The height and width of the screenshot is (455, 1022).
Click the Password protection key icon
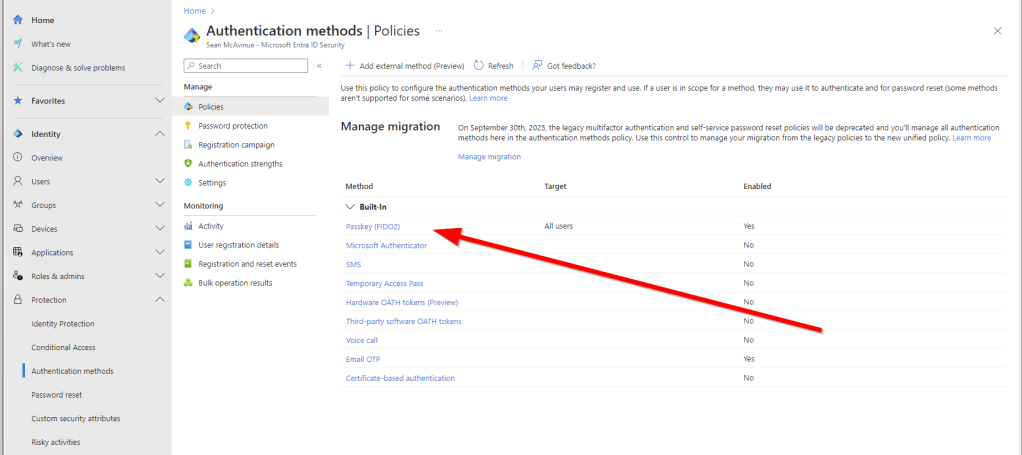point(188,126)
